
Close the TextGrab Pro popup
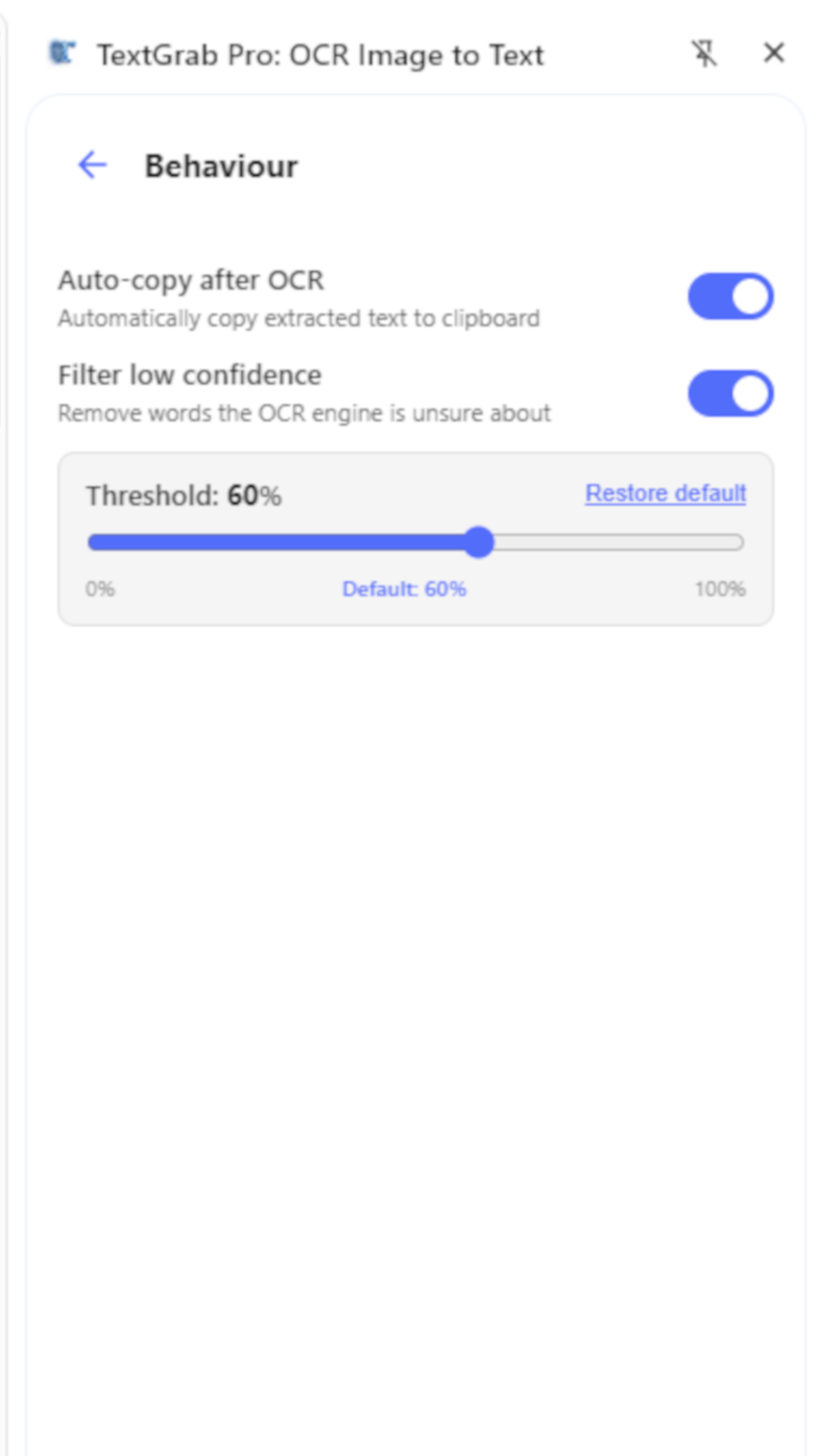[x=773, y=54]
